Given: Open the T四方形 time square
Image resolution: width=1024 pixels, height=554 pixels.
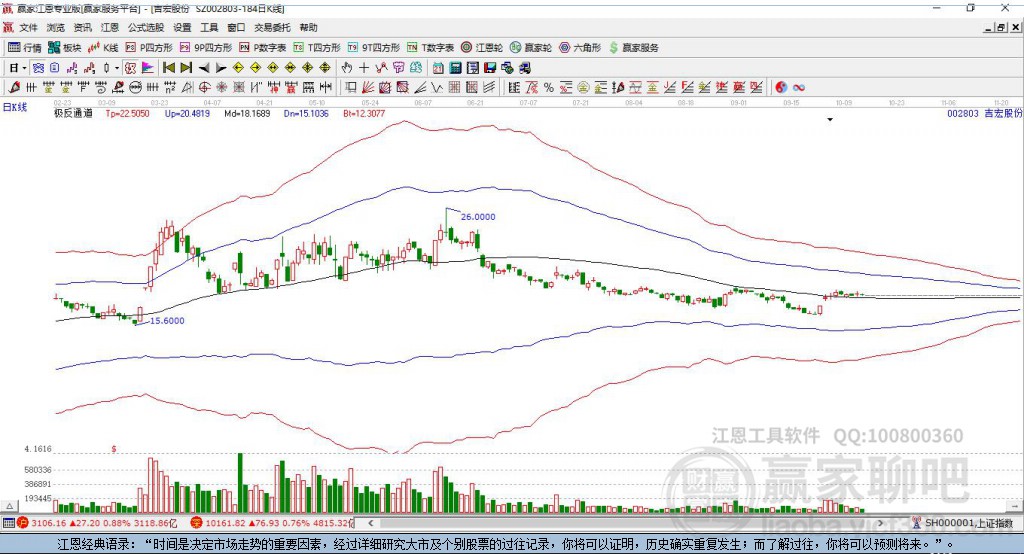Looking at the screenshot, I should coord(317,48).
